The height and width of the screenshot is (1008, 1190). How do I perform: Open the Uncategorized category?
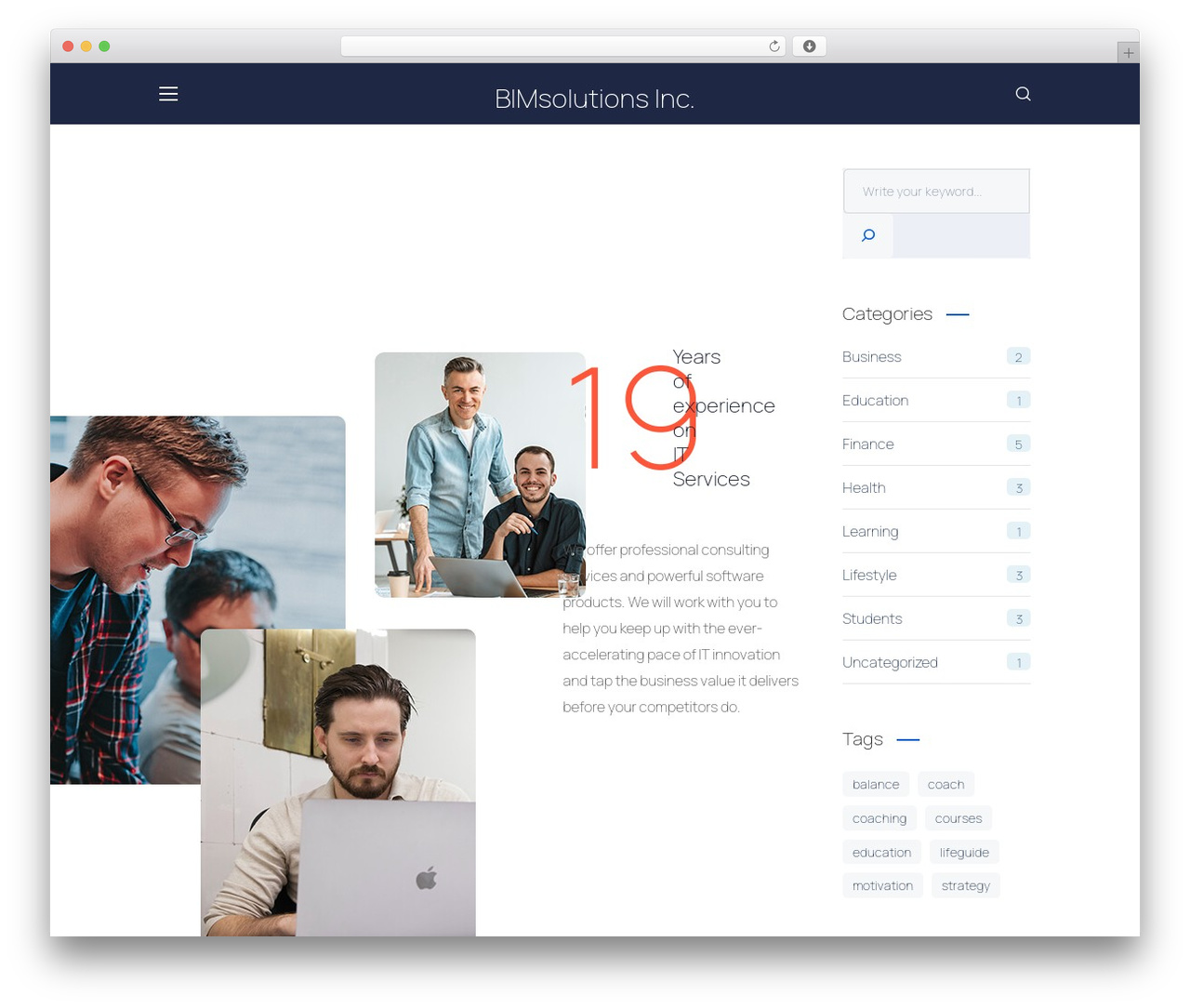(x=890, y=663)
